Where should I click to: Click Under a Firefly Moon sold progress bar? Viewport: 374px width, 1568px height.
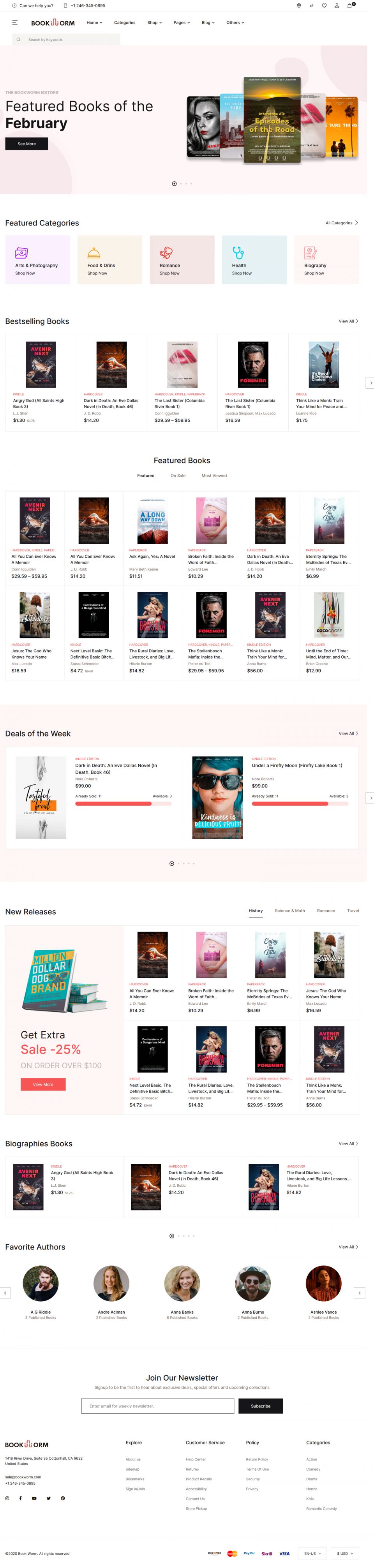[x=300, y=804]
